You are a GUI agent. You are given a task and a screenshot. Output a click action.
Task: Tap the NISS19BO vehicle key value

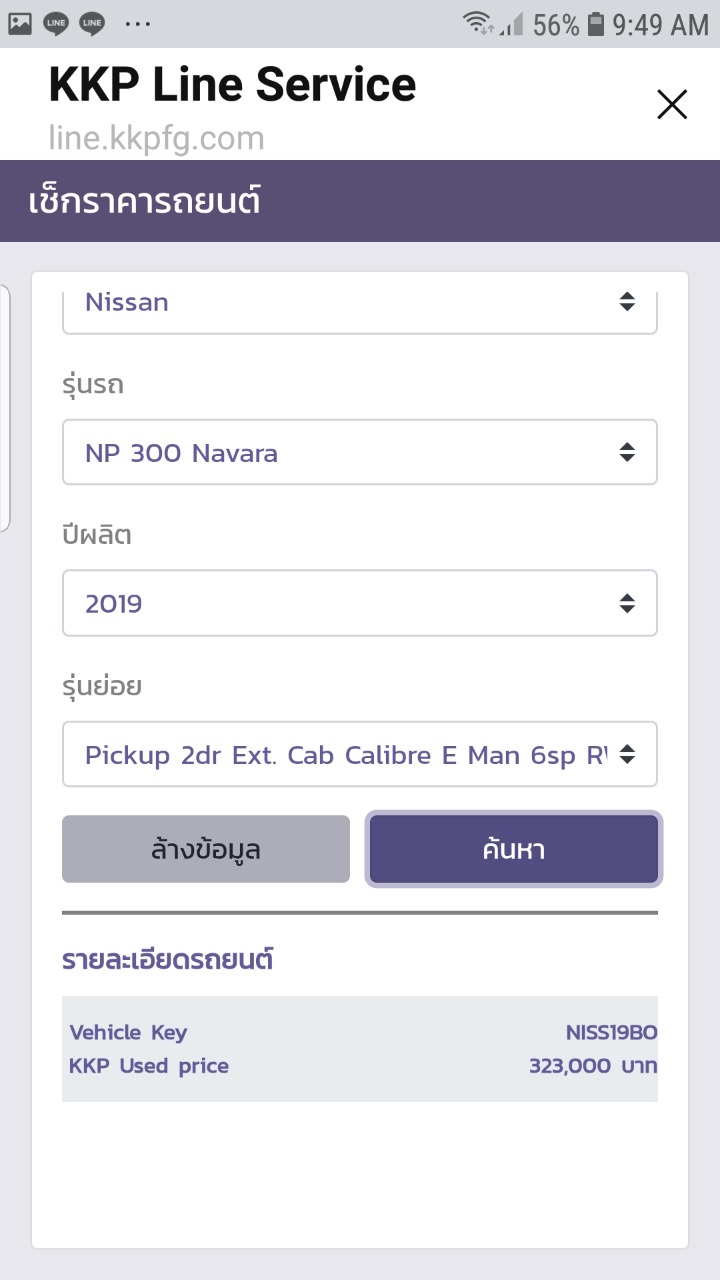611,1033
